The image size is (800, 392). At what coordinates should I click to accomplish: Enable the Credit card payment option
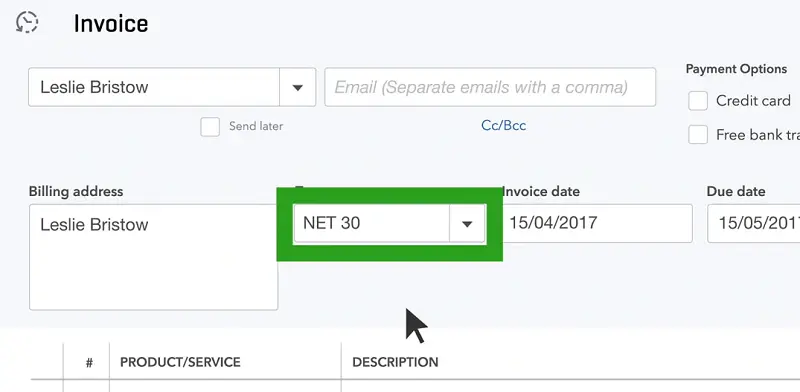(697, 101)
